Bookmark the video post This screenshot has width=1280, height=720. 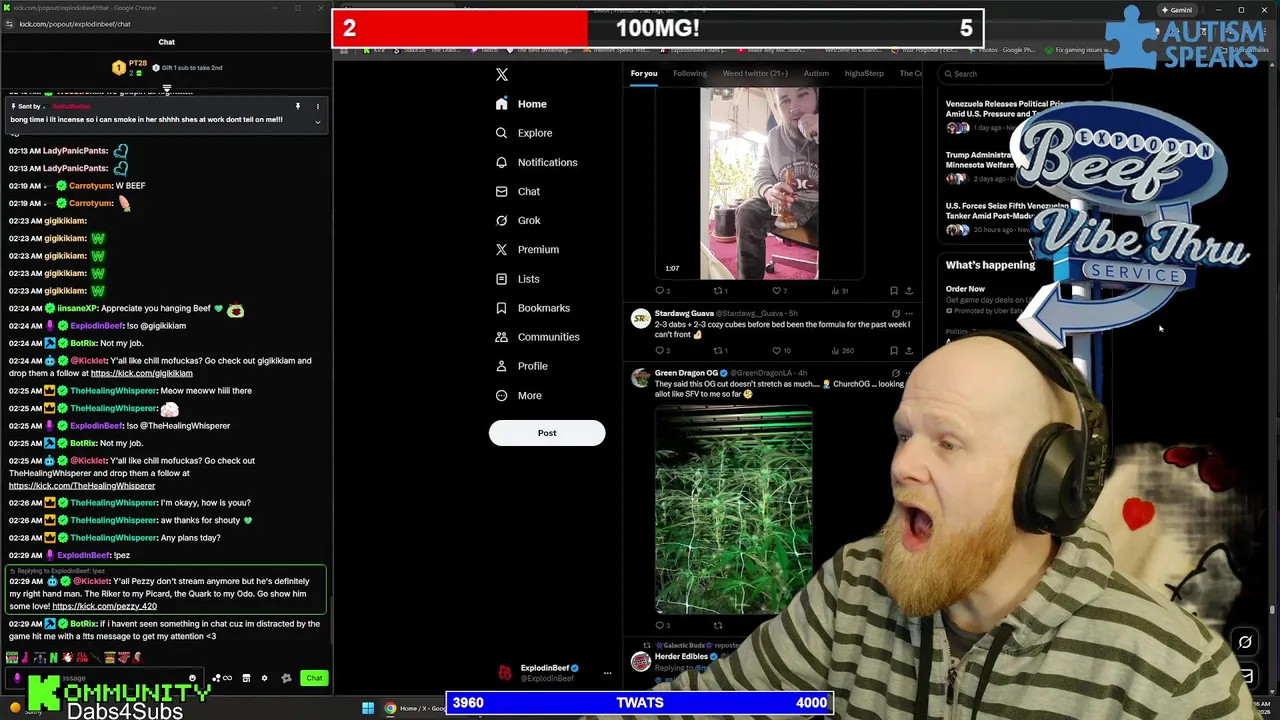(x=894, y=291)
